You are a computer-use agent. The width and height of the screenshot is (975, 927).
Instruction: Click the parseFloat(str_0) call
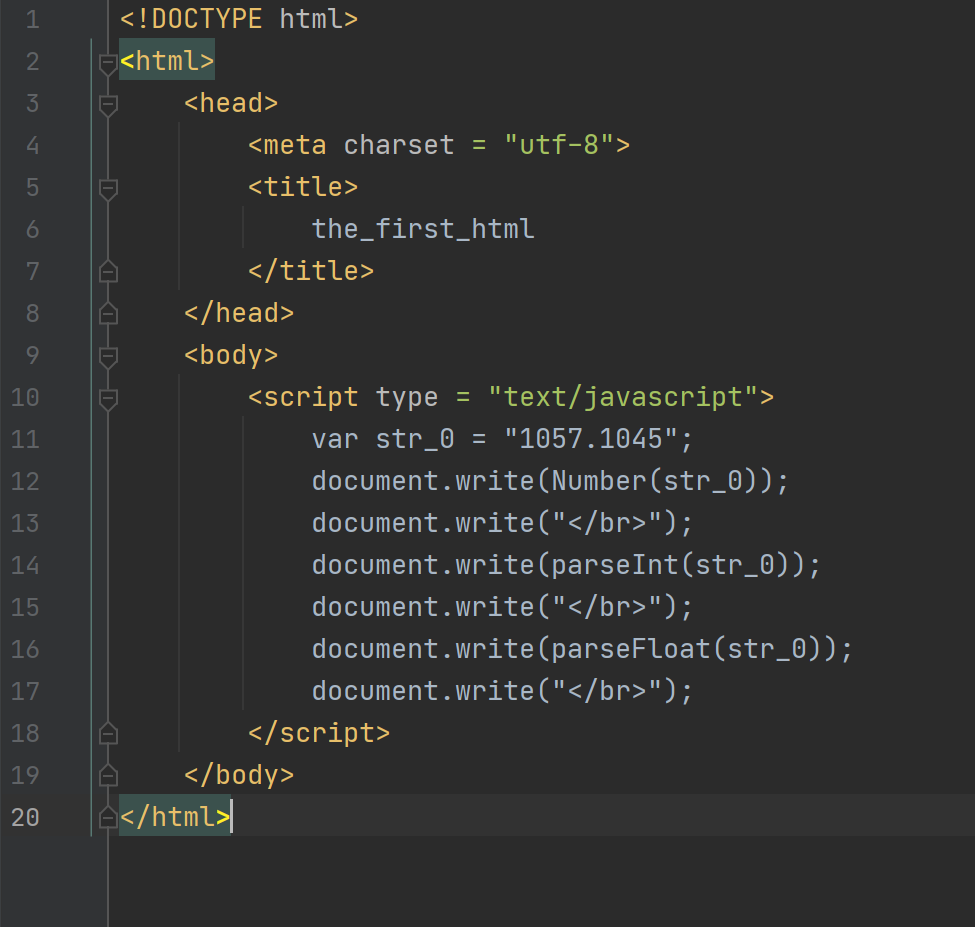tap(686, 649)
